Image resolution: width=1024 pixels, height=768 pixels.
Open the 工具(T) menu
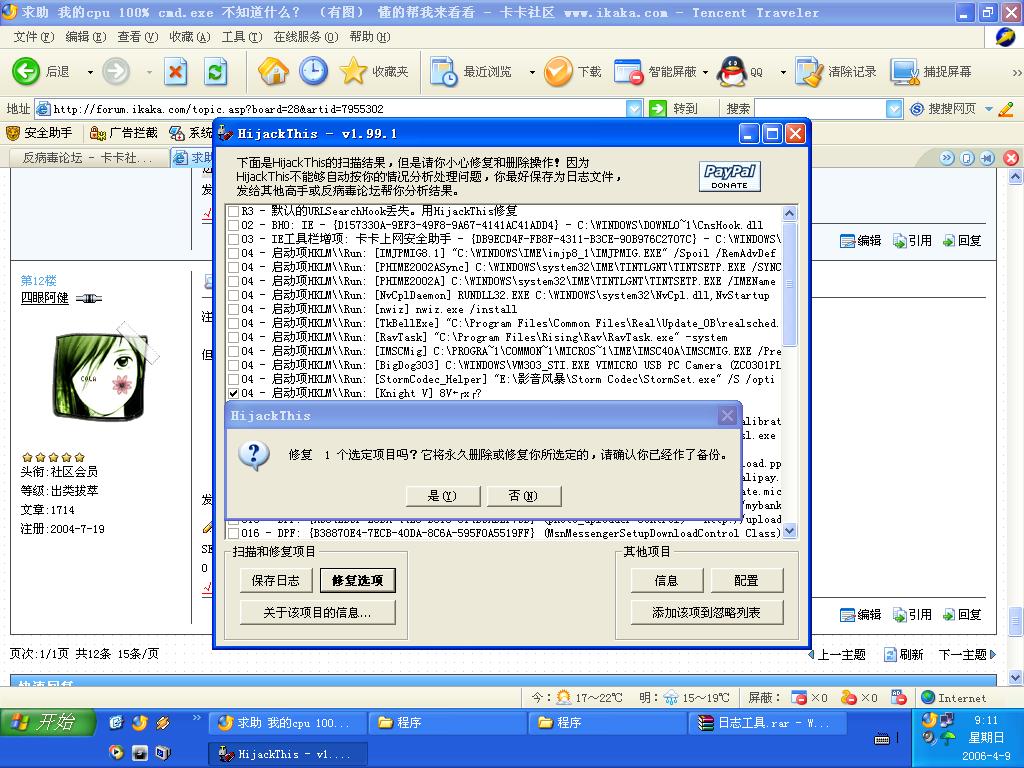point(242,37)
